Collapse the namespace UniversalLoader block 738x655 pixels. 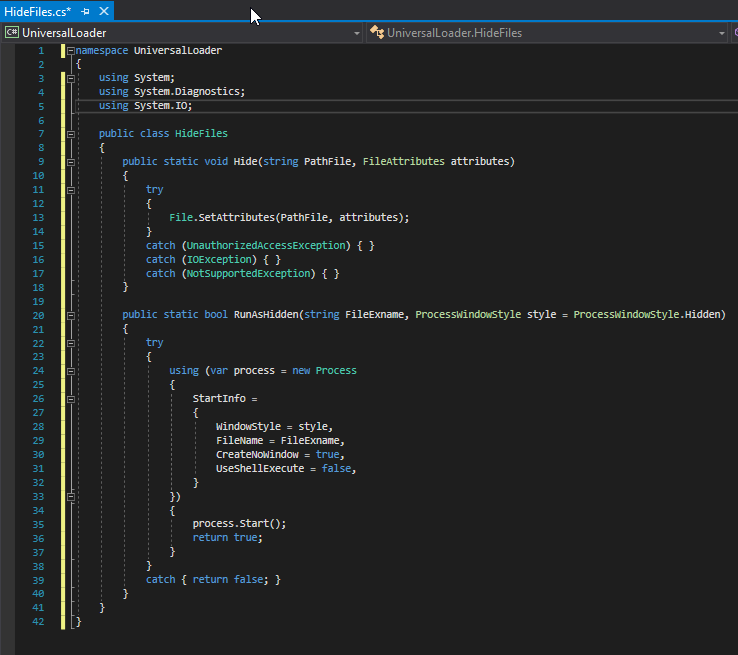pyautogui.click(x=70, y=50)
